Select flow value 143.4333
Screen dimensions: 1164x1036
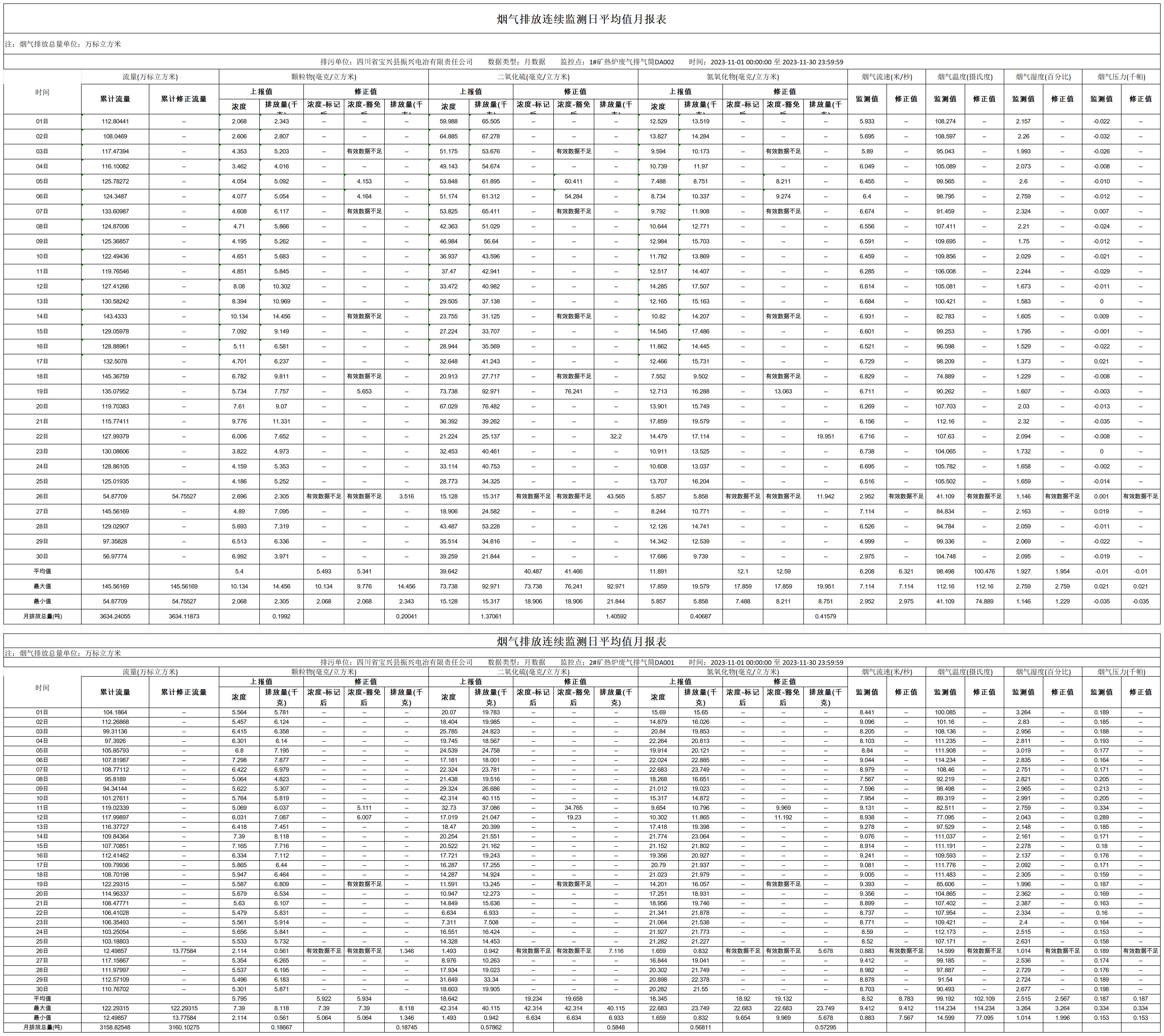pyautogui.click(x=115, y=316)
